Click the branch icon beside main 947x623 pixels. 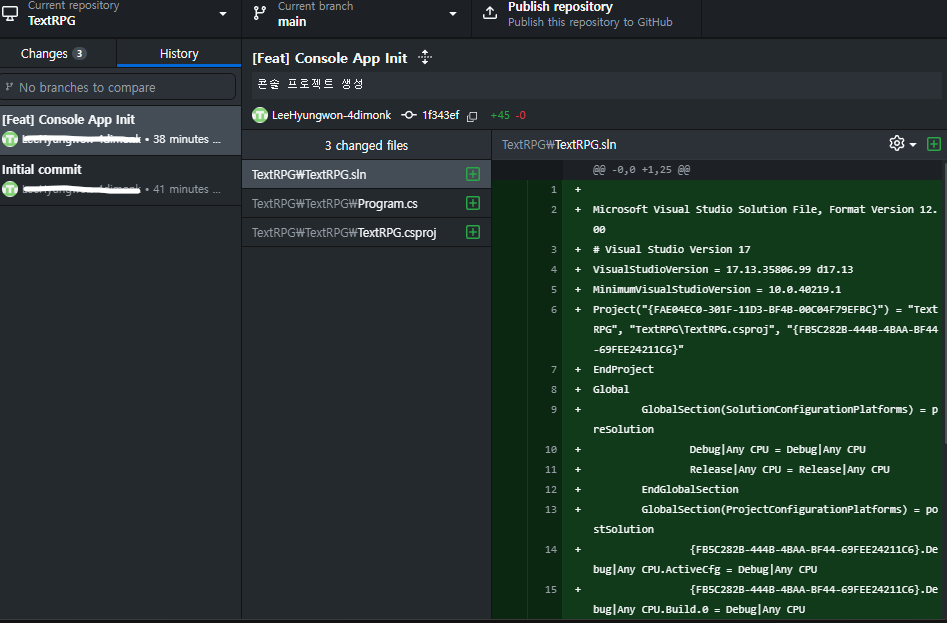(260, 13)
